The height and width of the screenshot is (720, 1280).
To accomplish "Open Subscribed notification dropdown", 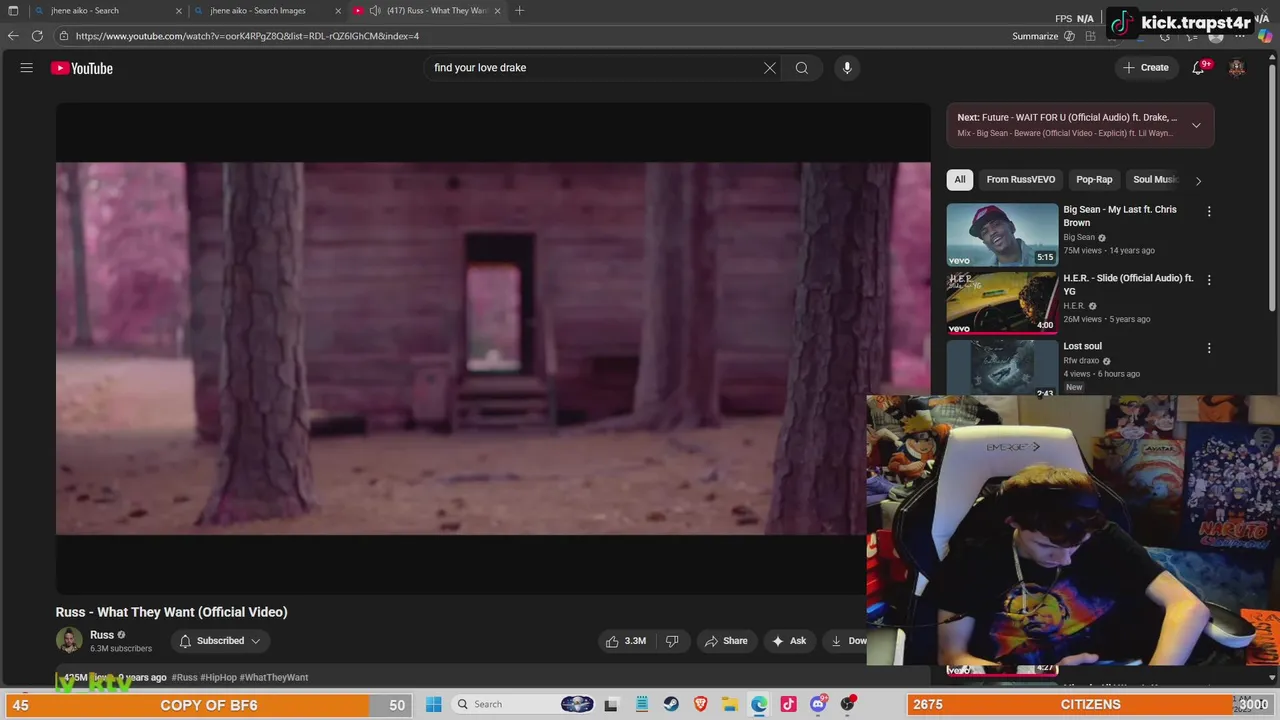I will [220, 641].
